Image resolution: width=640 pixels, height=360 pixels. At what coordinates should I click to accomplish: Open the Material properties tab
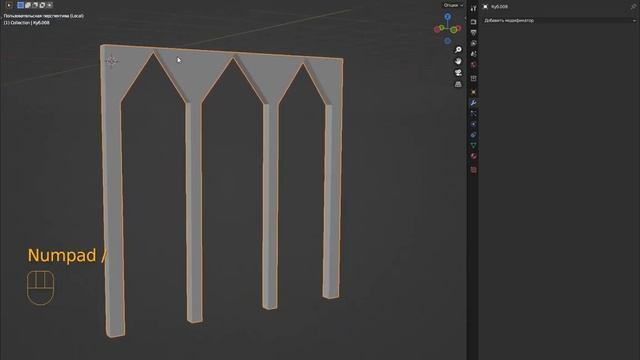pos(473,156)
